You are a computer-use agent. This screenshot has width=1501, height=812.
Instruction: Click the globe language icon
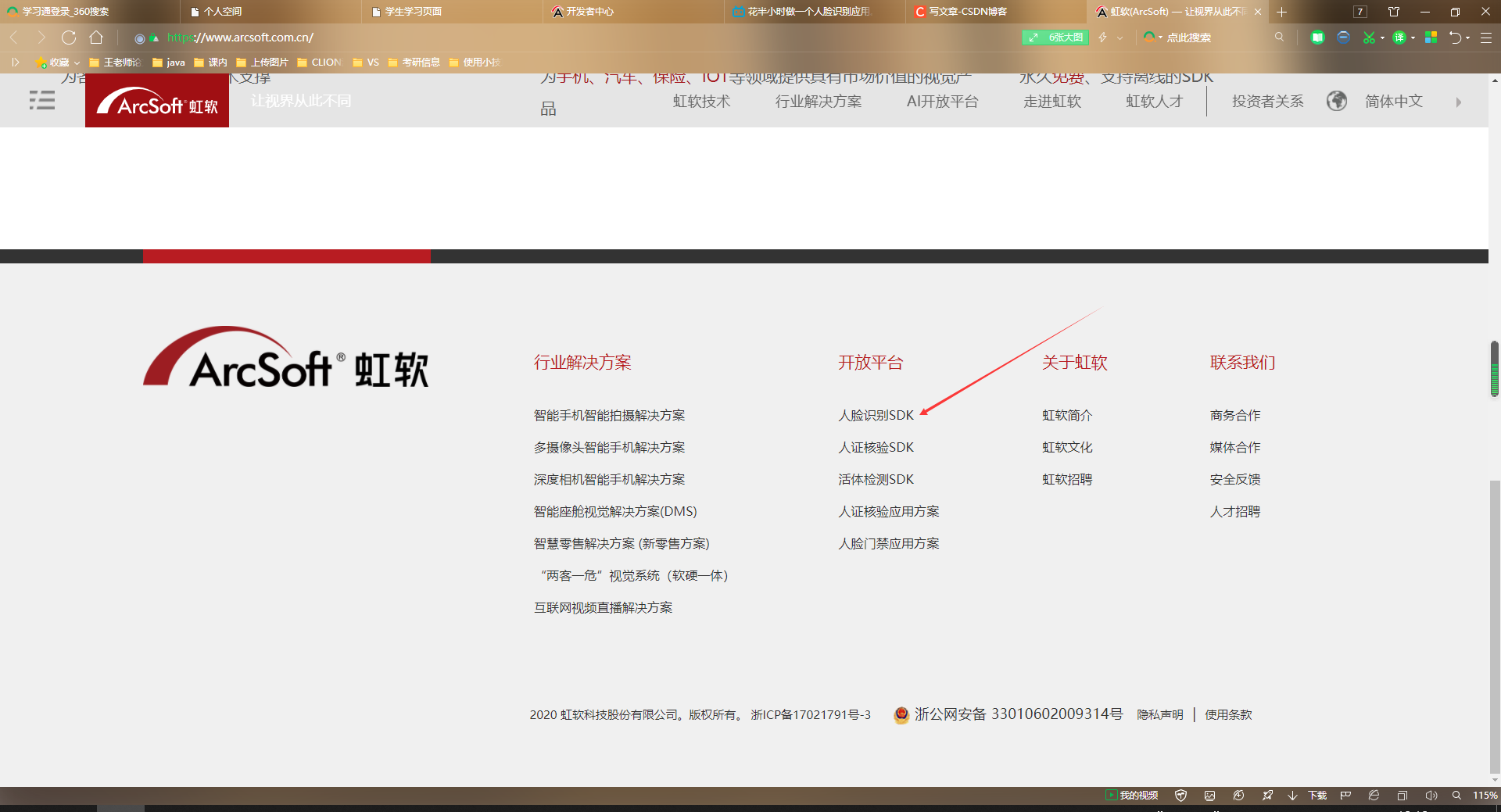click(x=1337, y=101)
